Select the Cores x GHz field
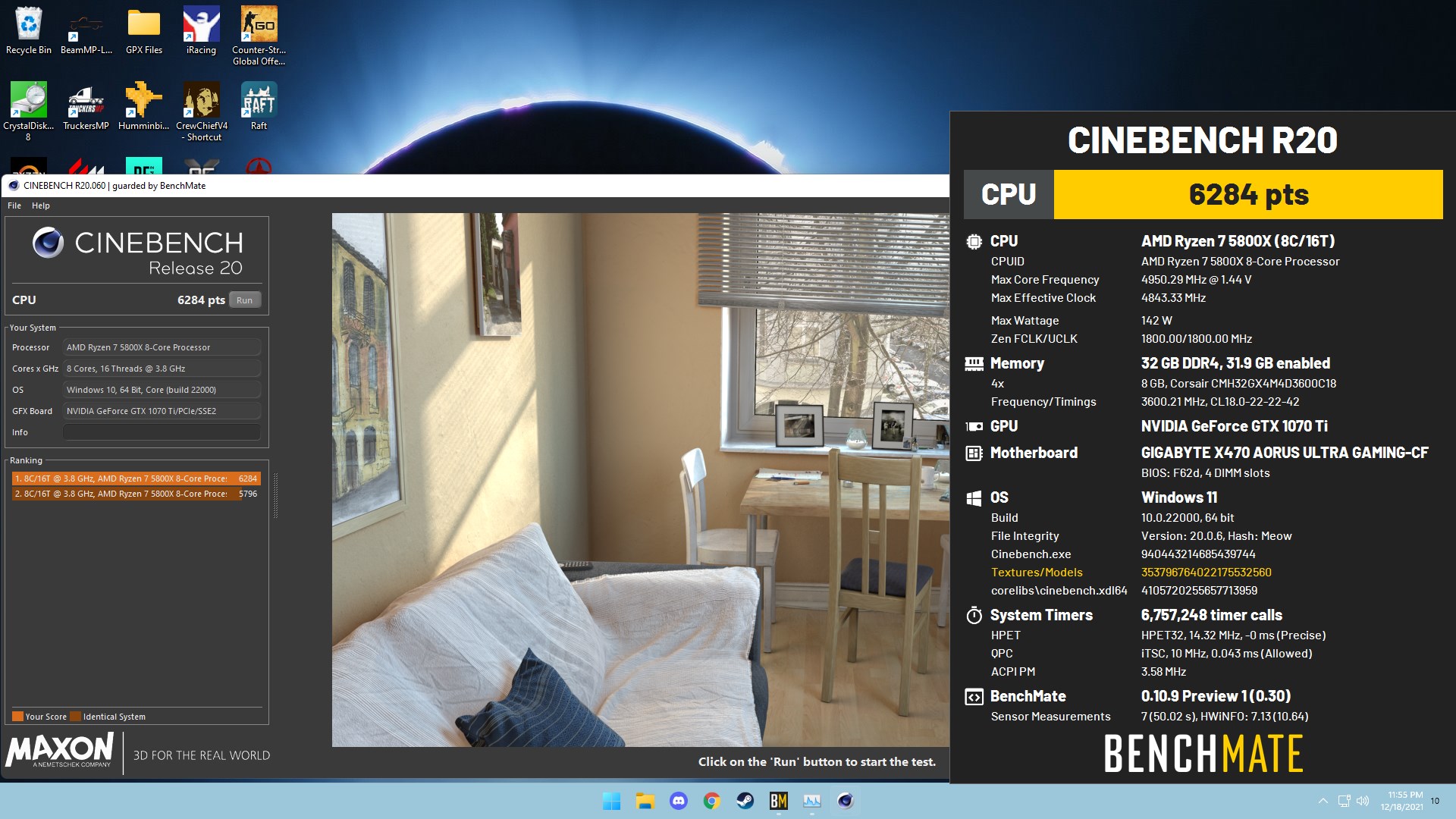Viewport: 1456px width, 819px height. click(x=162, y=369)
